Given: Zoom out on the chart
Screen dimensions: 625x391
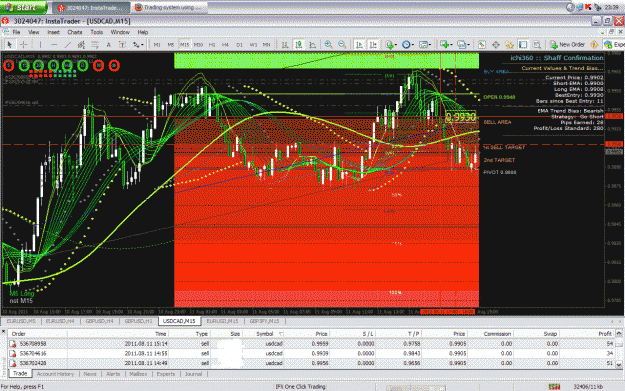Looking at the screenshot, I should (x=342, y=45).
